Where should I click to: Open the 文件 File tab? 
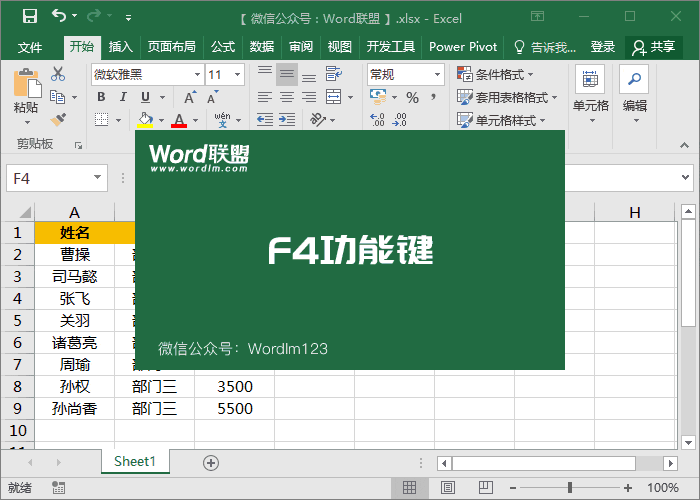click(x=30, y=46)
